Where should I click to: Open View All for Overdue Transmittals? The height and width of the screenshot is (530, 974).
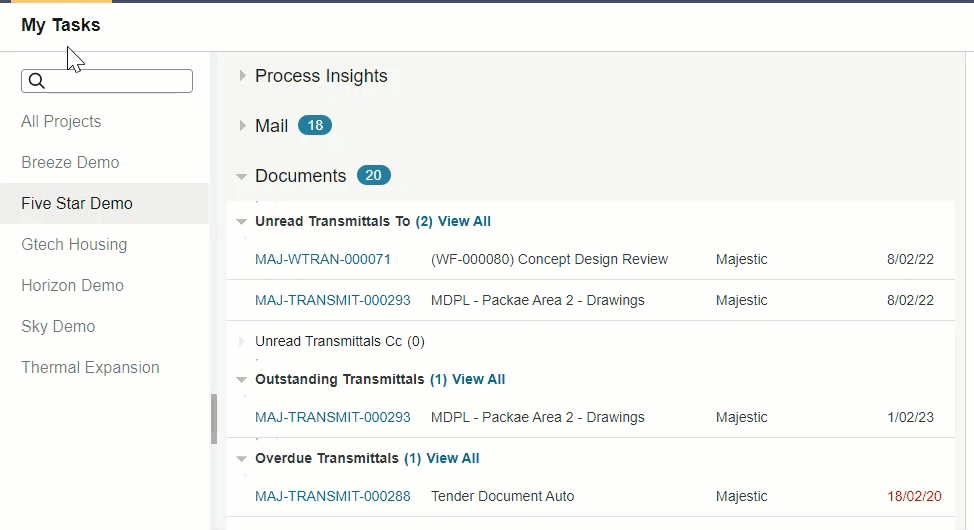(x=453, y=459)
